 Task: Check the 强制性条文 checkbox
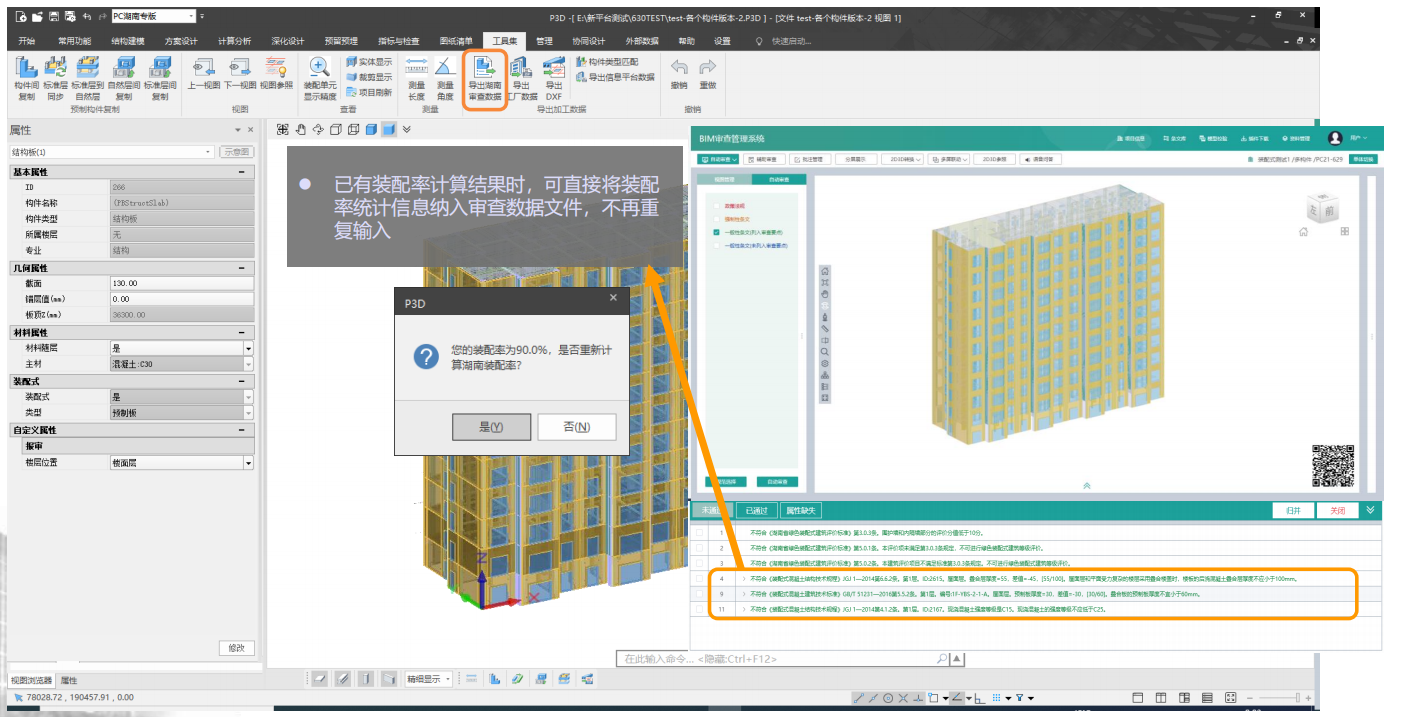tap(716, 219)
